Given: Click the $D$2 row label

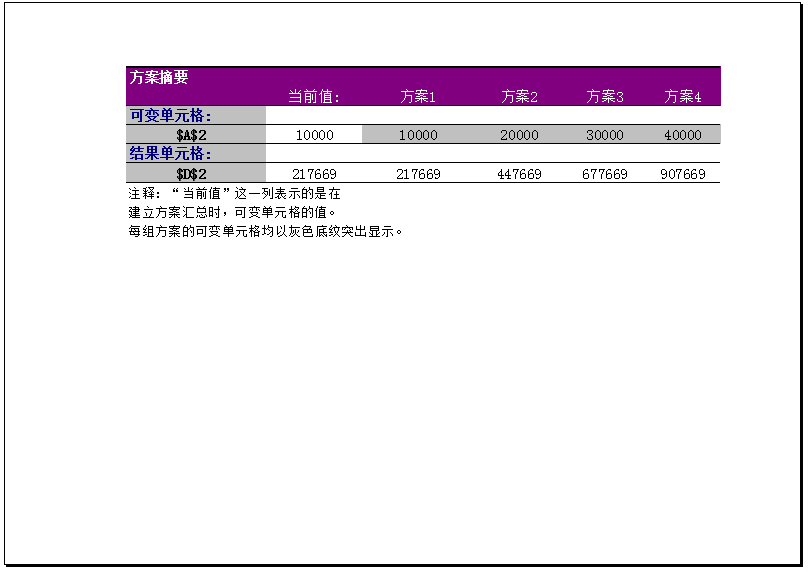Looking at the screenshot, I should (191, 174).
